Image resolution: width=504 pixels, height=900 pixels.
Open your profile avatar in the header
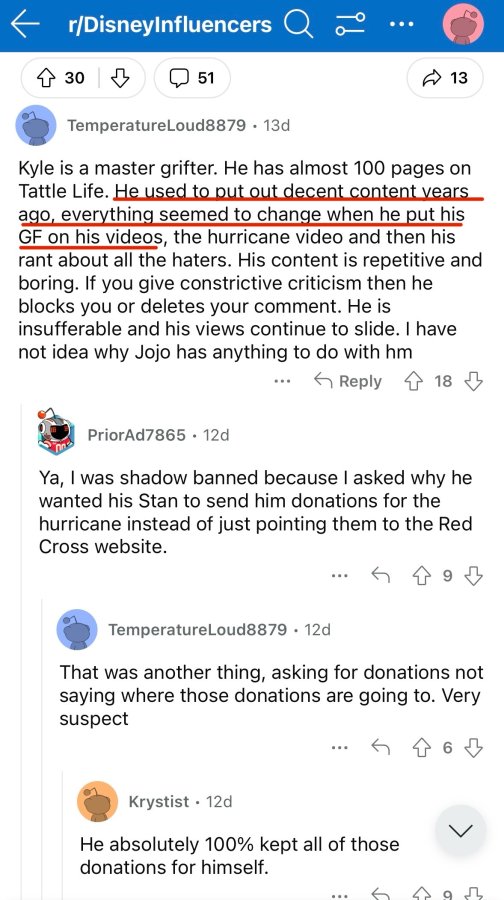pyautogui.click(x=463, y=25)
